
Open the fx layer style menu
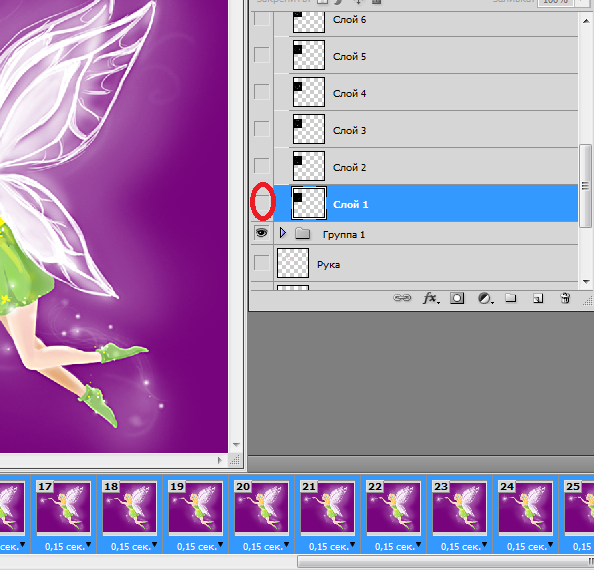(431, 298)
